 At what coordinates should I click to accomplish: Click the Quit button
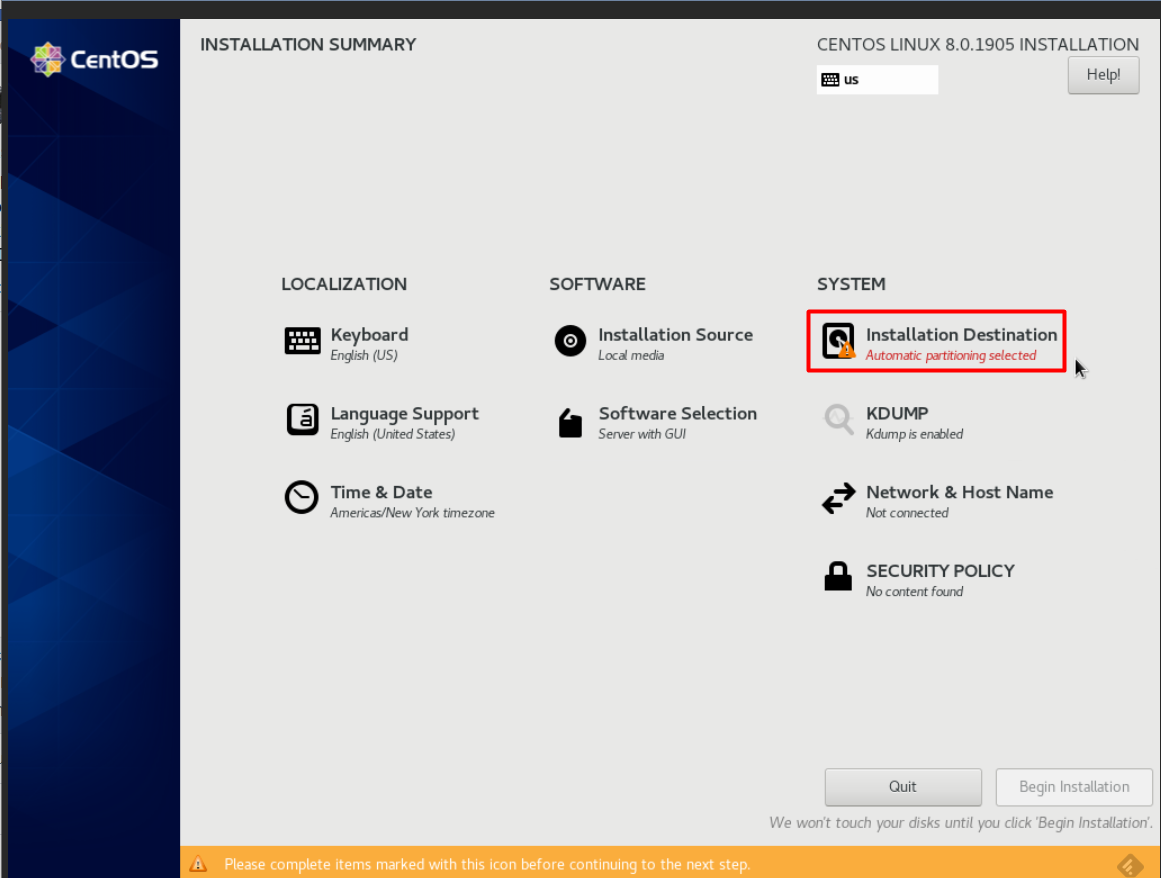903,786
